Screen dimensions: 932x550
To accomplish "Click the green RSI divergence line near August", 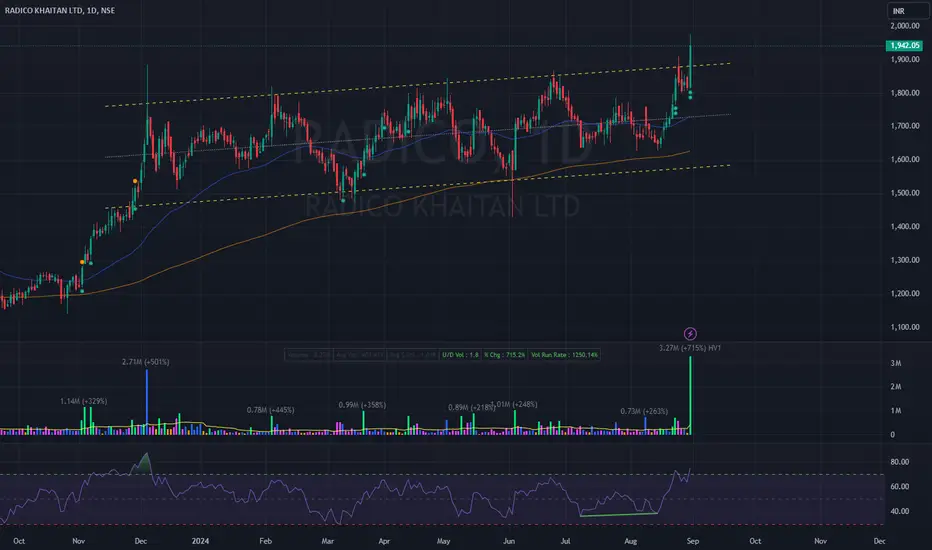I will tap(619, 514).
